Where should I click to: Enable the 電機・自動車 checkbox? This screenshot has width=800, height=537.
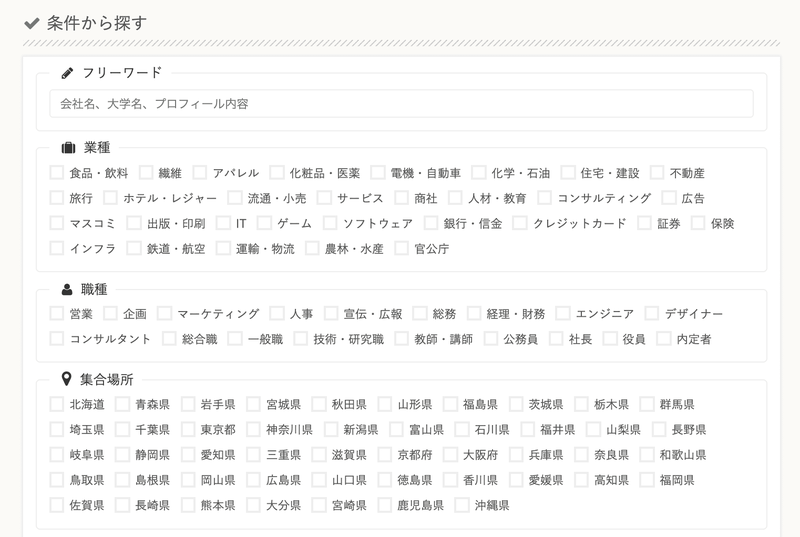coord(378,172)
